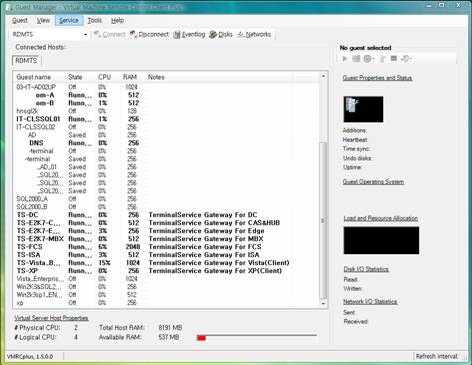Click the guest list scroll up arrow
The width and height of the screenshot is (472, 365).
pyautogui.click(x=323, y=76)
